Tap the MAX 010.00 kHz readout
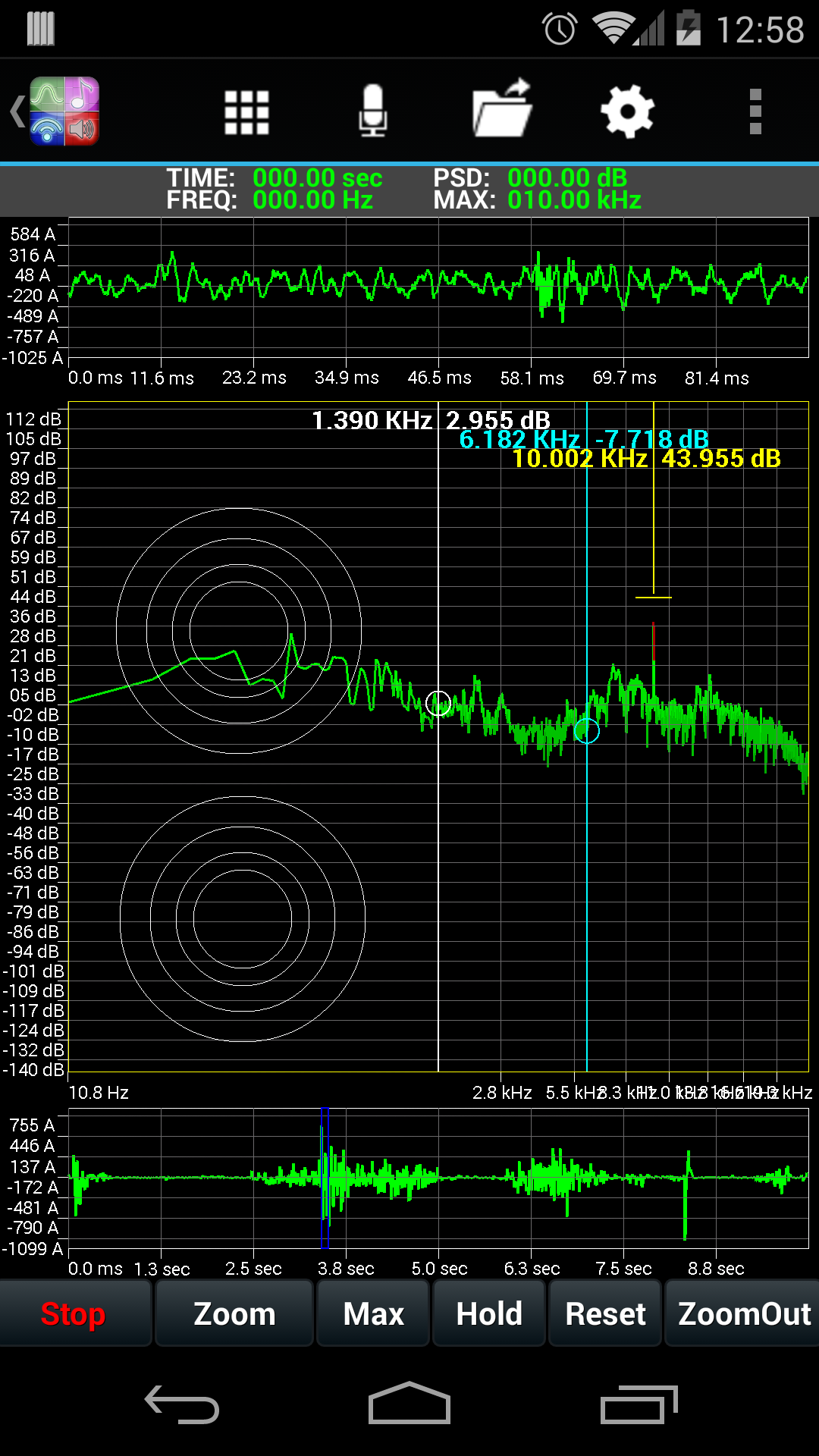The image size is (819, 1456). (x=538, y=200)
